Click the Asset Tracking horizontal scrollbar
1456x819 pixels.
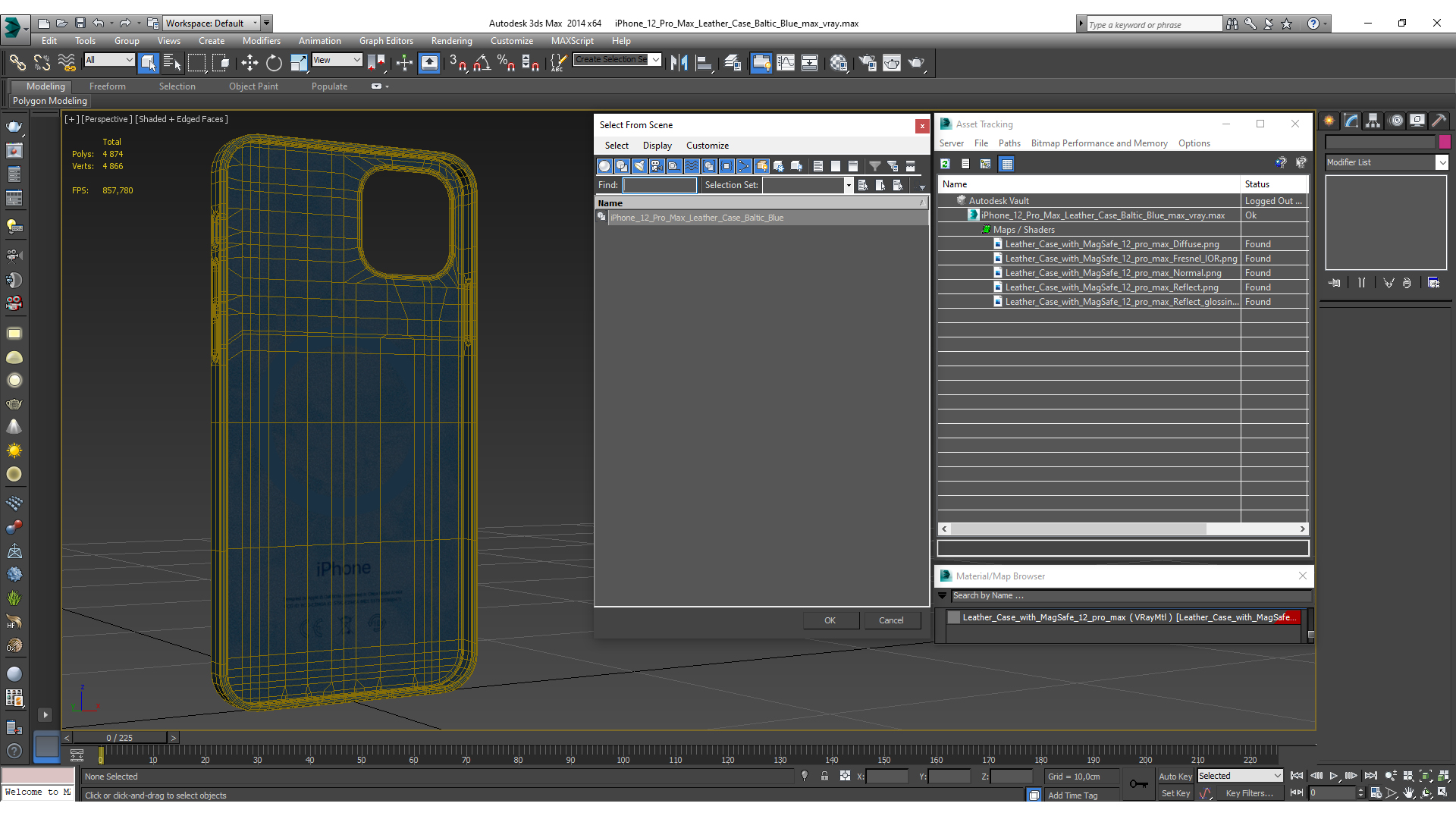(1122, 529)
